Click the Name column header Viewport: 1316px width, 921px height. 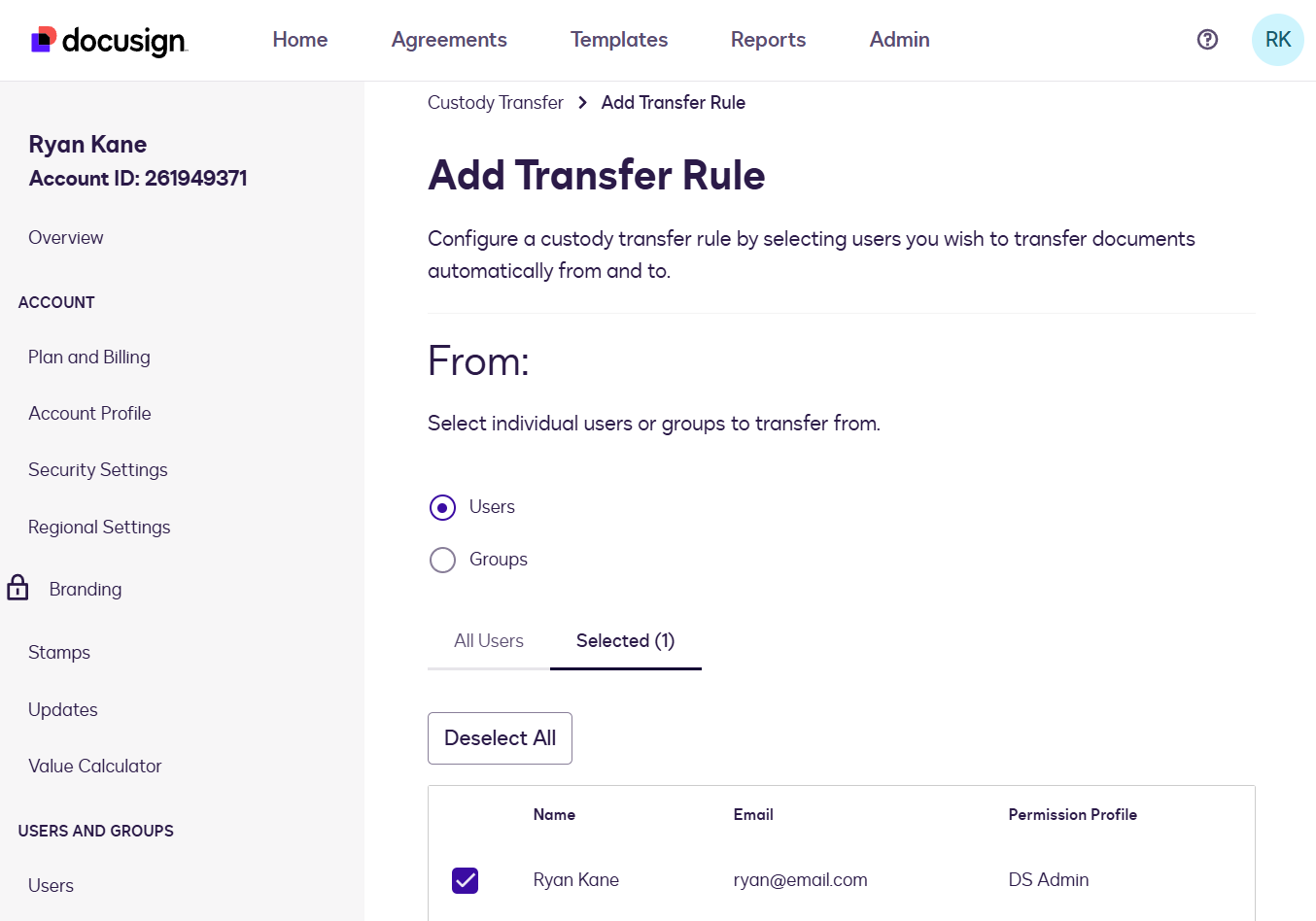pos(554,815)
